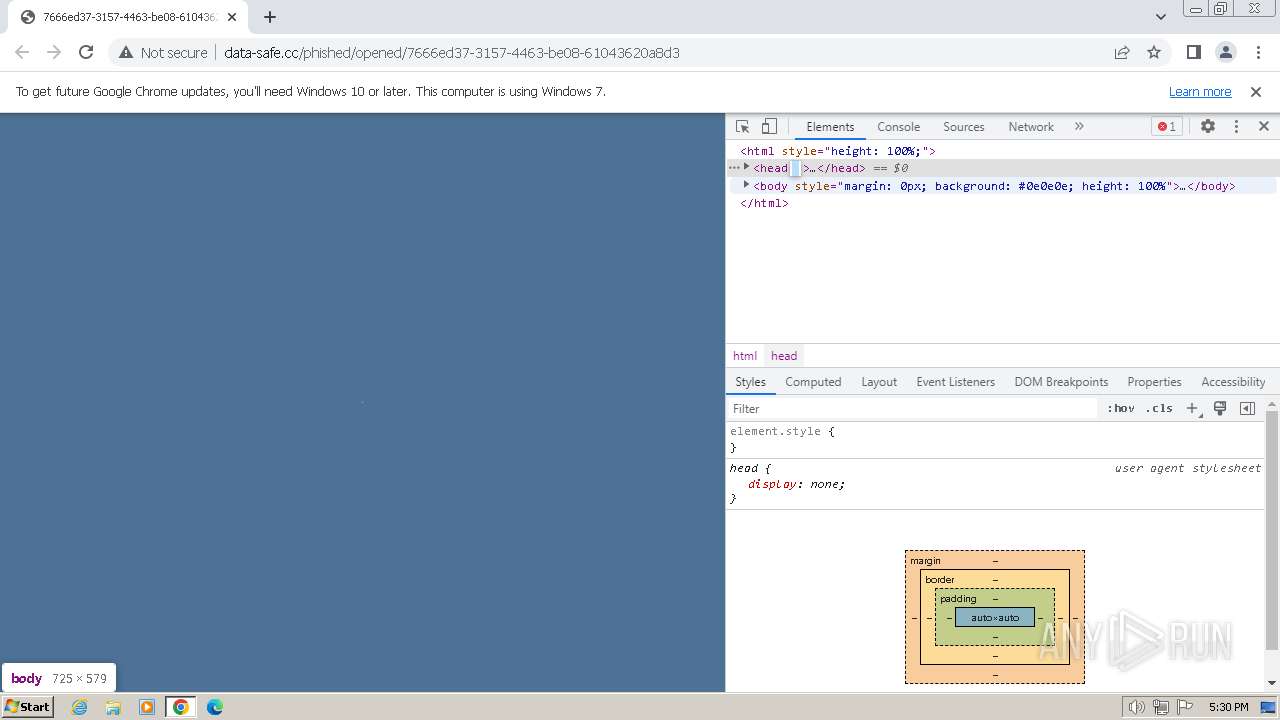Open the Sources tab
Viewport: 1280px width, 720px height.
coord(964,127)
